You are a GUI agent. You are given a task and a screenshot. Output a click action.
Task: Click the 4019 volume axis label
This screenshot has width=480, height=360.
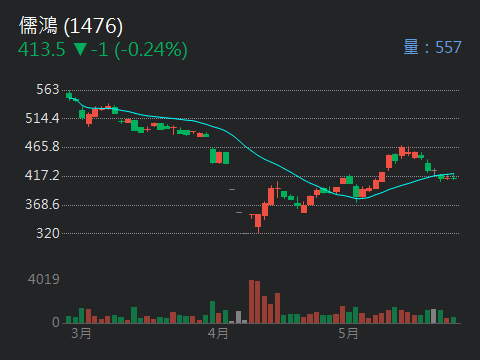pyautogui.click(x=44, y=279)
